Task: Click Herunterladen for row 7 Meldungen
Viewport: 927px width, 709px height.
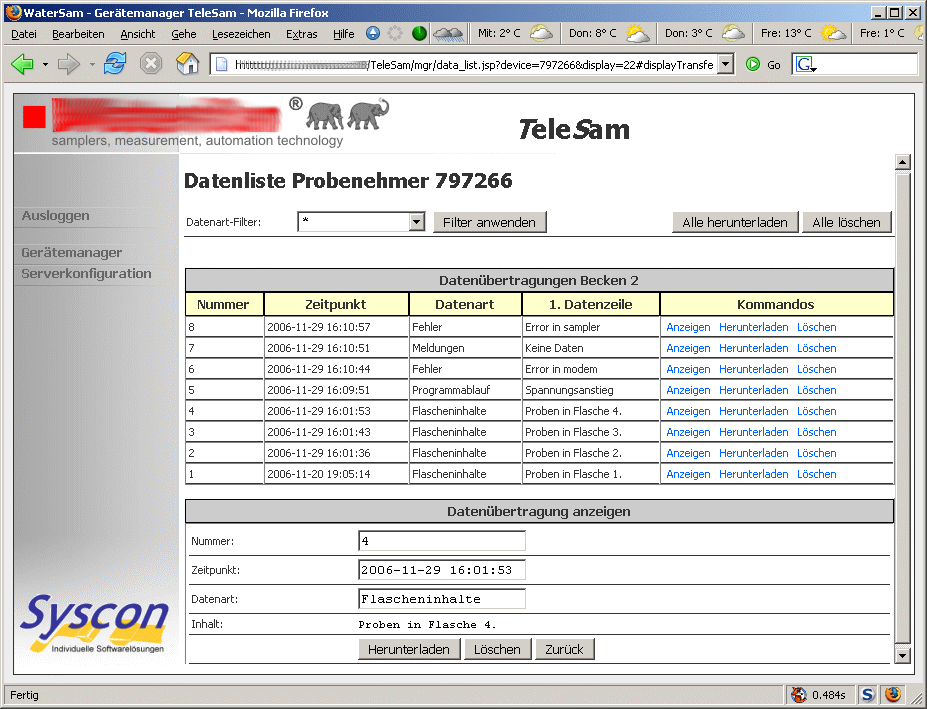Action: coord(754,348)
